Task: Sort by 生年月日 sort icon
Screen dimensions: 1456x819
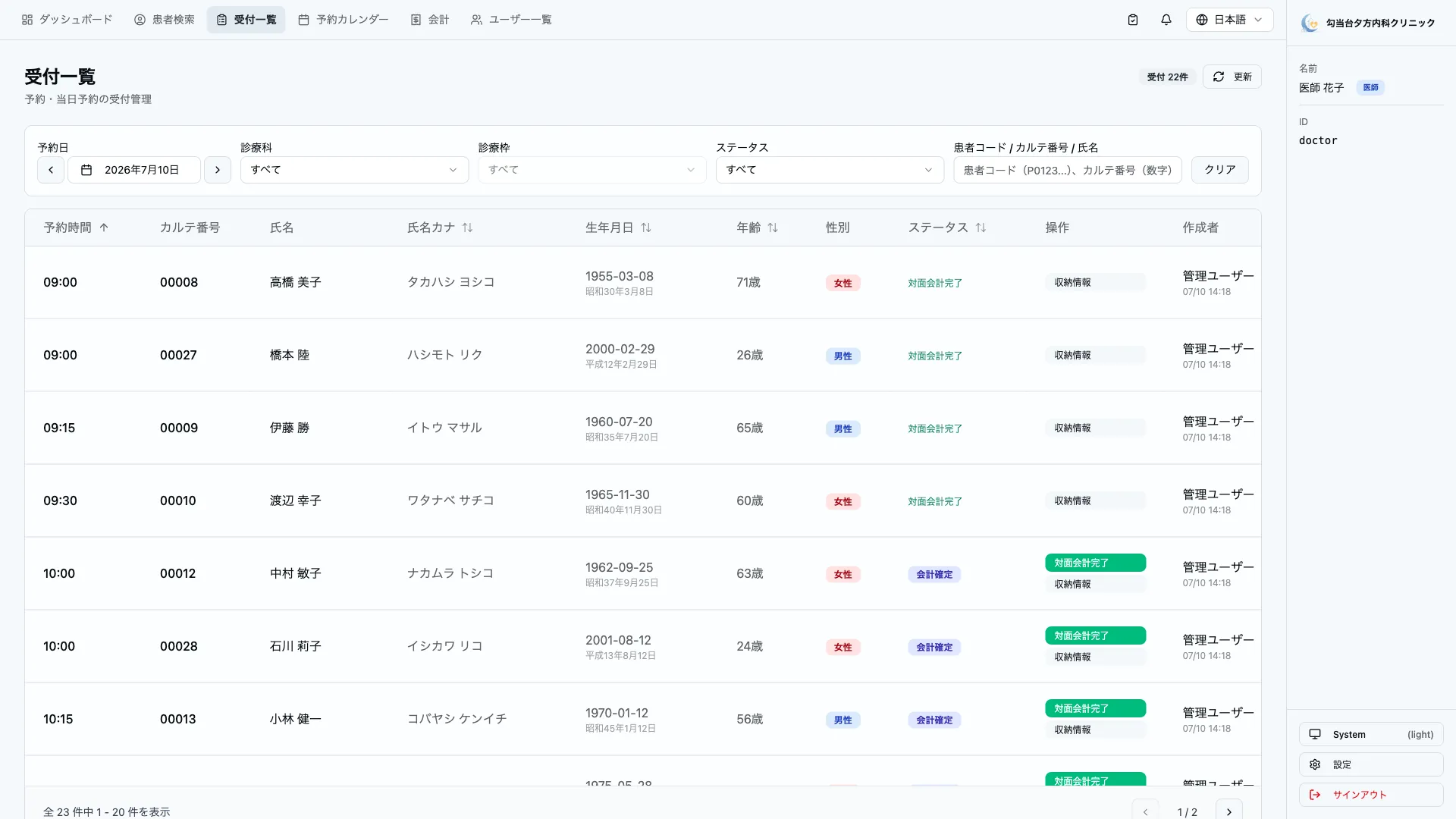Action: pyautogui.click(x=646, y=227)
